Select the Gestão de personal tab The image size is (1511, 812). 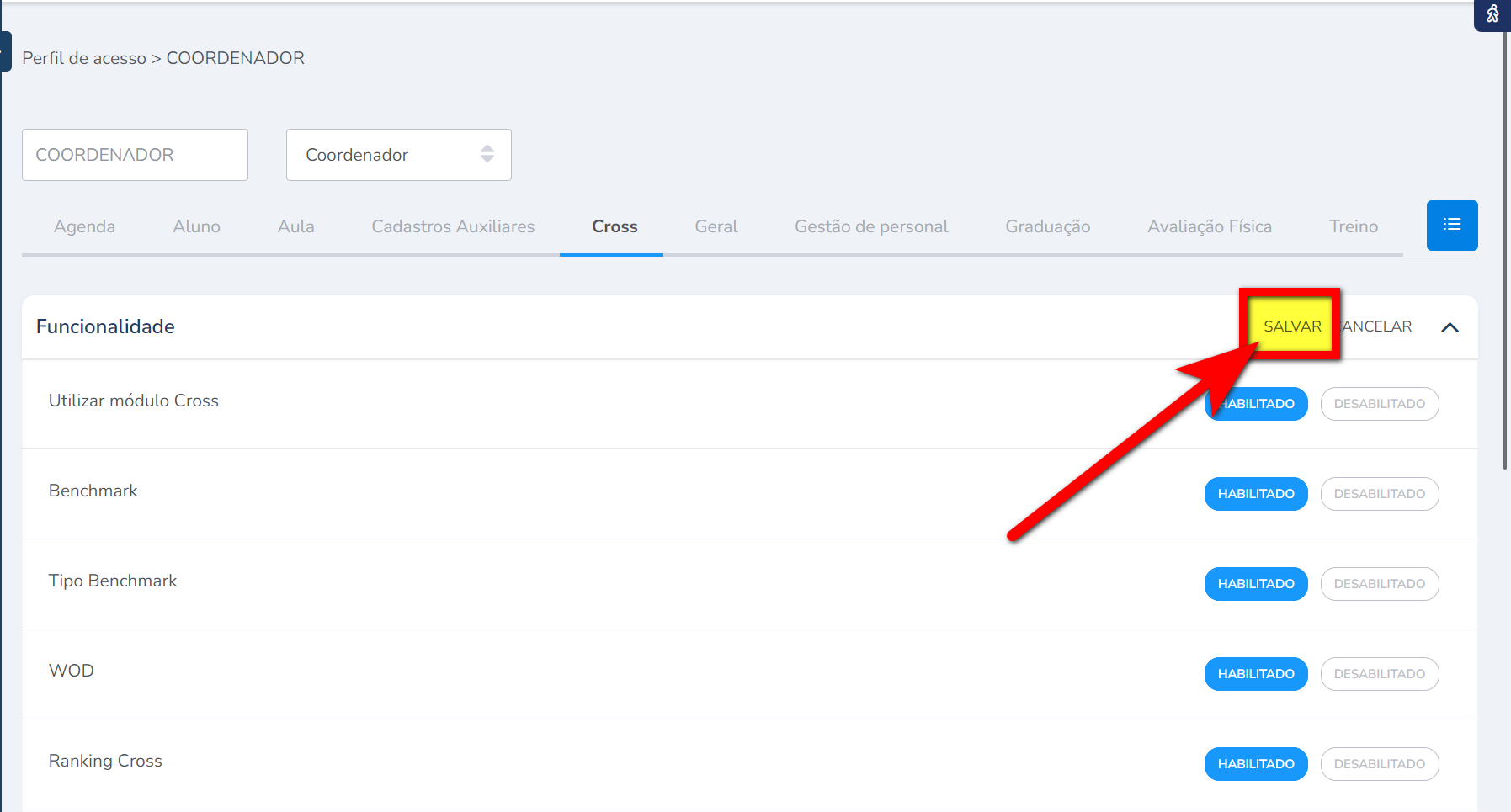(871, 226)
